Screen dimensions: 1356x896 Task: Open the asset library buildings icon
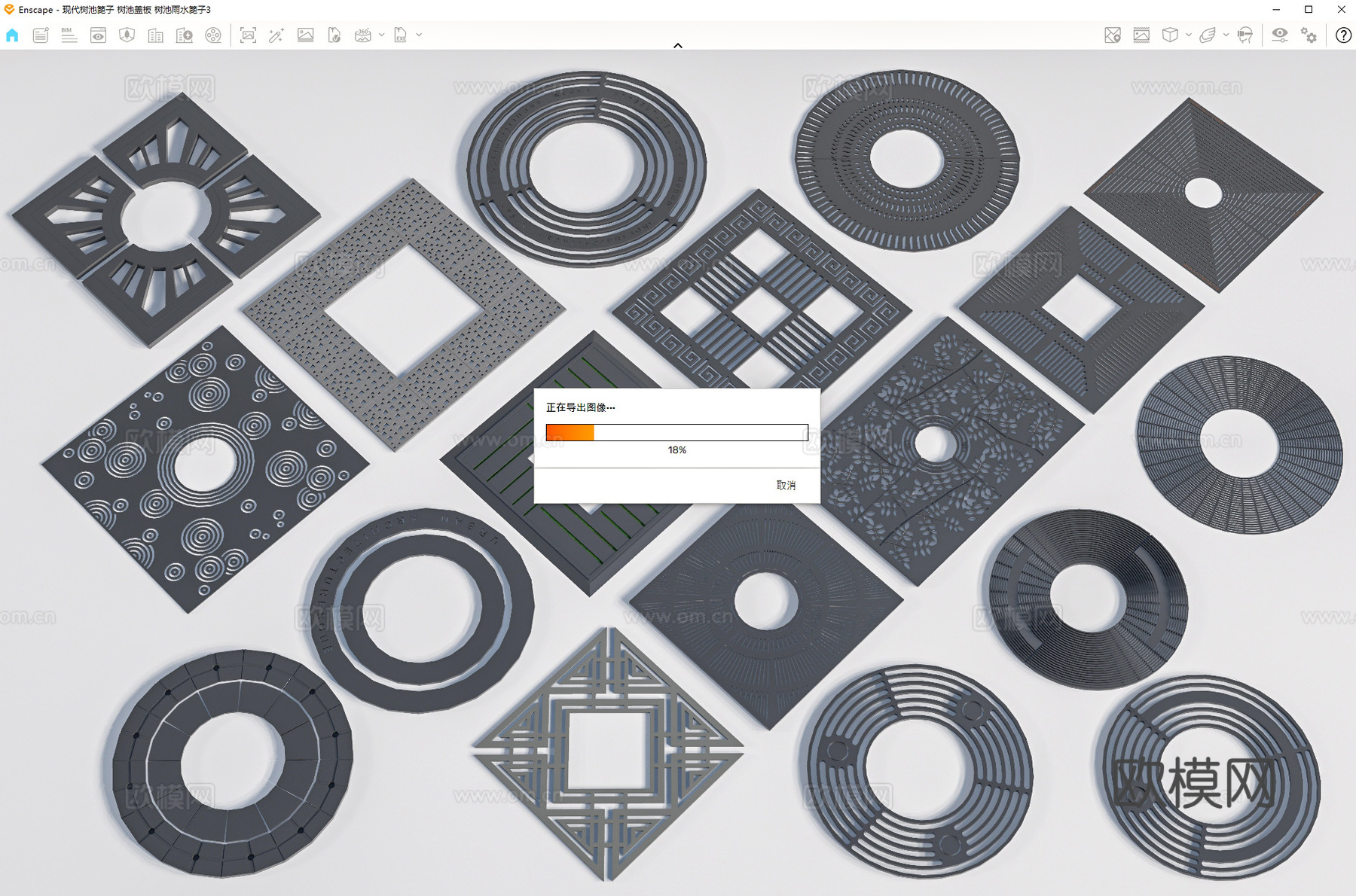[x=156, y=35]
